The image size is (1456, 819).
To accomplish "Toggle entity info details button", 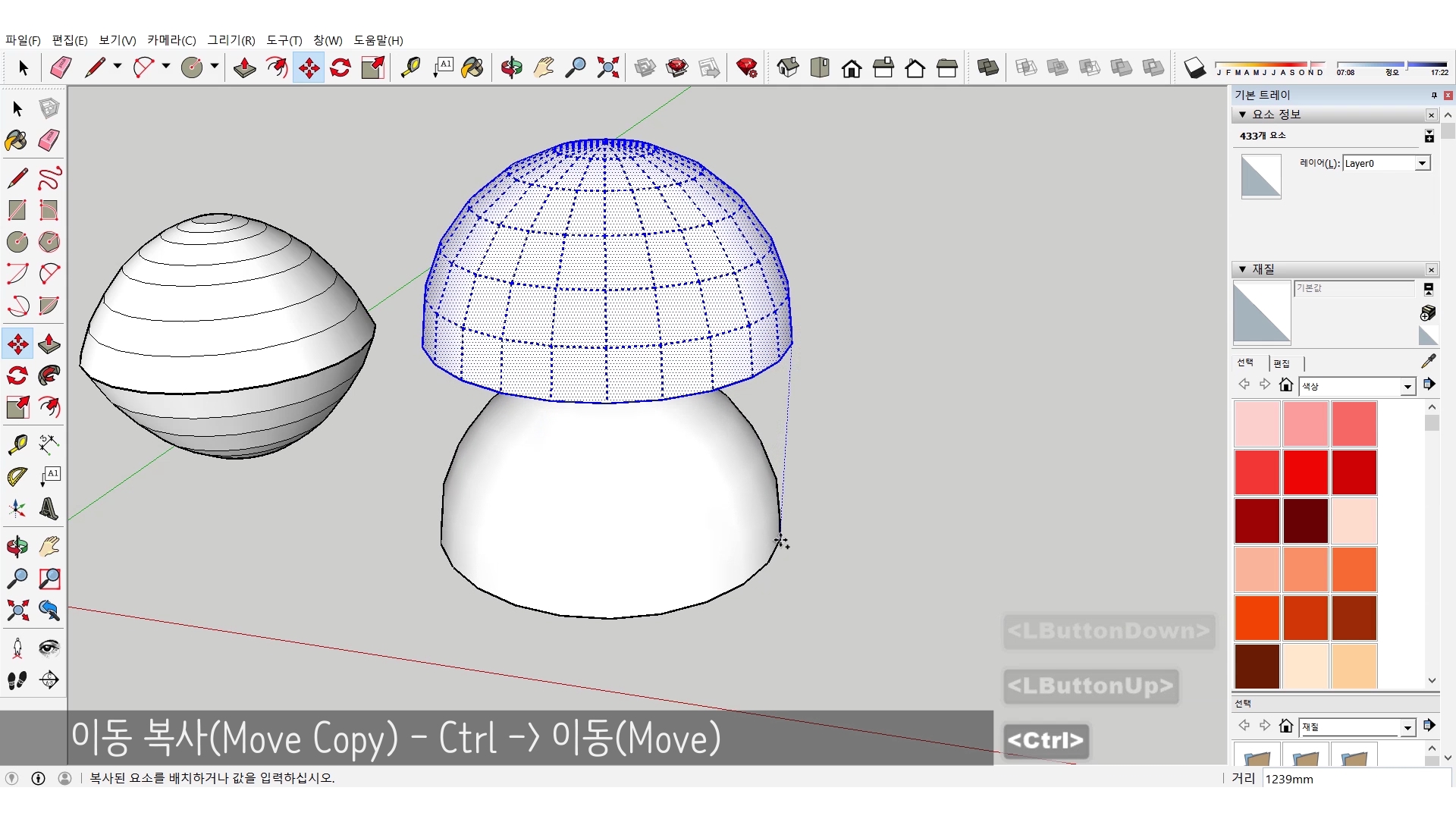I will 1429,136.
